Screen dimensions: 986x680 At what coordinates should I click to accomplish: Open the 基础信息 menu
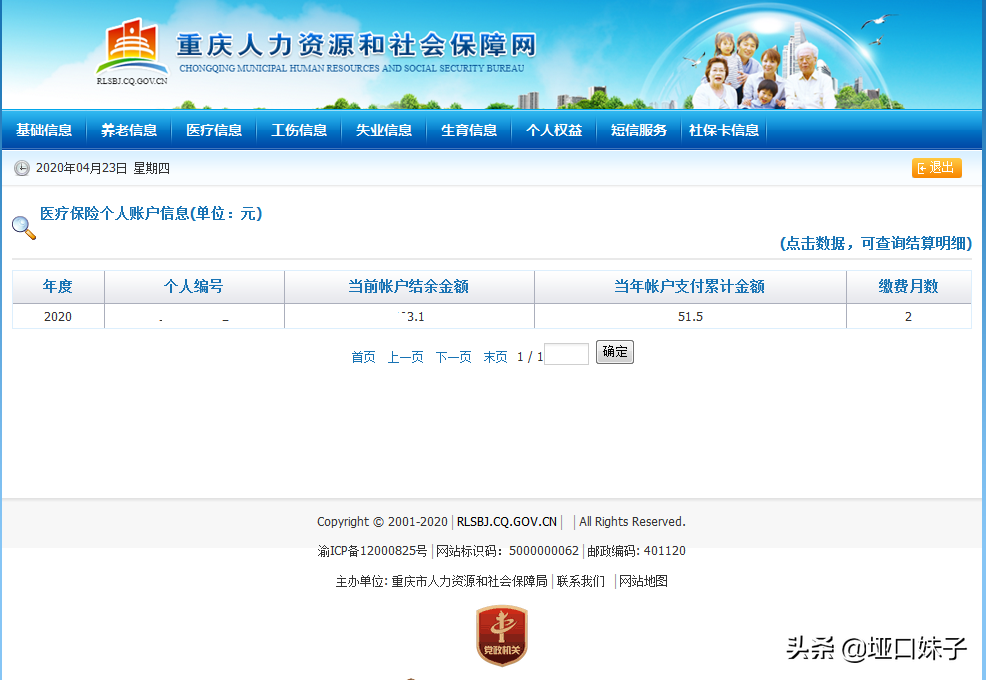(x=44, y=130)
